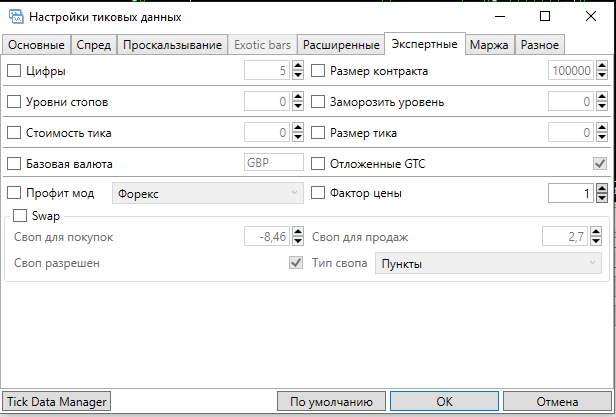Screen dimensions: 616x417
Task: Open the Профит мод Форекс dropdown
Action: 208,193
